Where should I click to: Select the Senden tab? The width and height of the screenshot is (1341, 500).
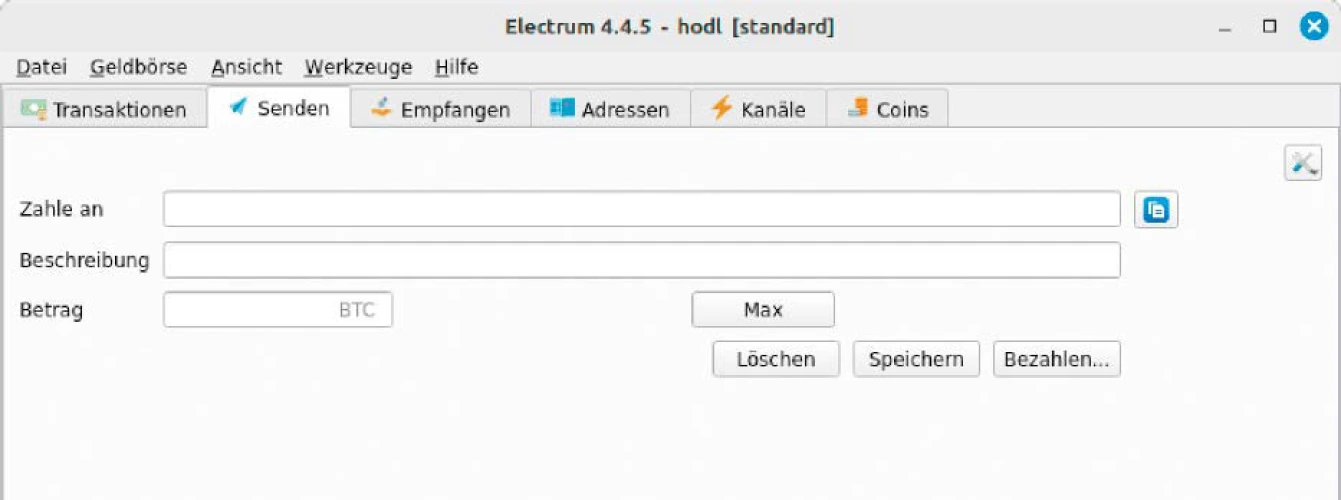click(x=279, y=108)
